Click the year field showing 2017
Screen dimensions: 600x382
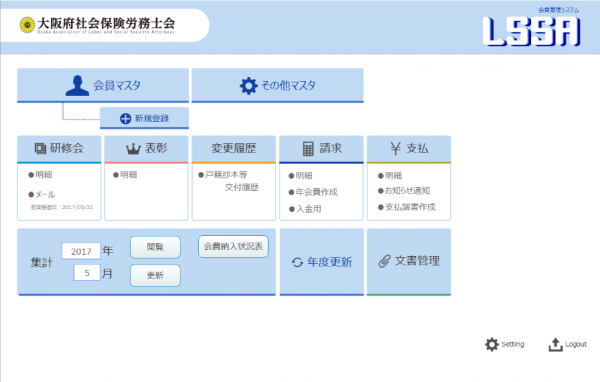(x=81, y=251)
